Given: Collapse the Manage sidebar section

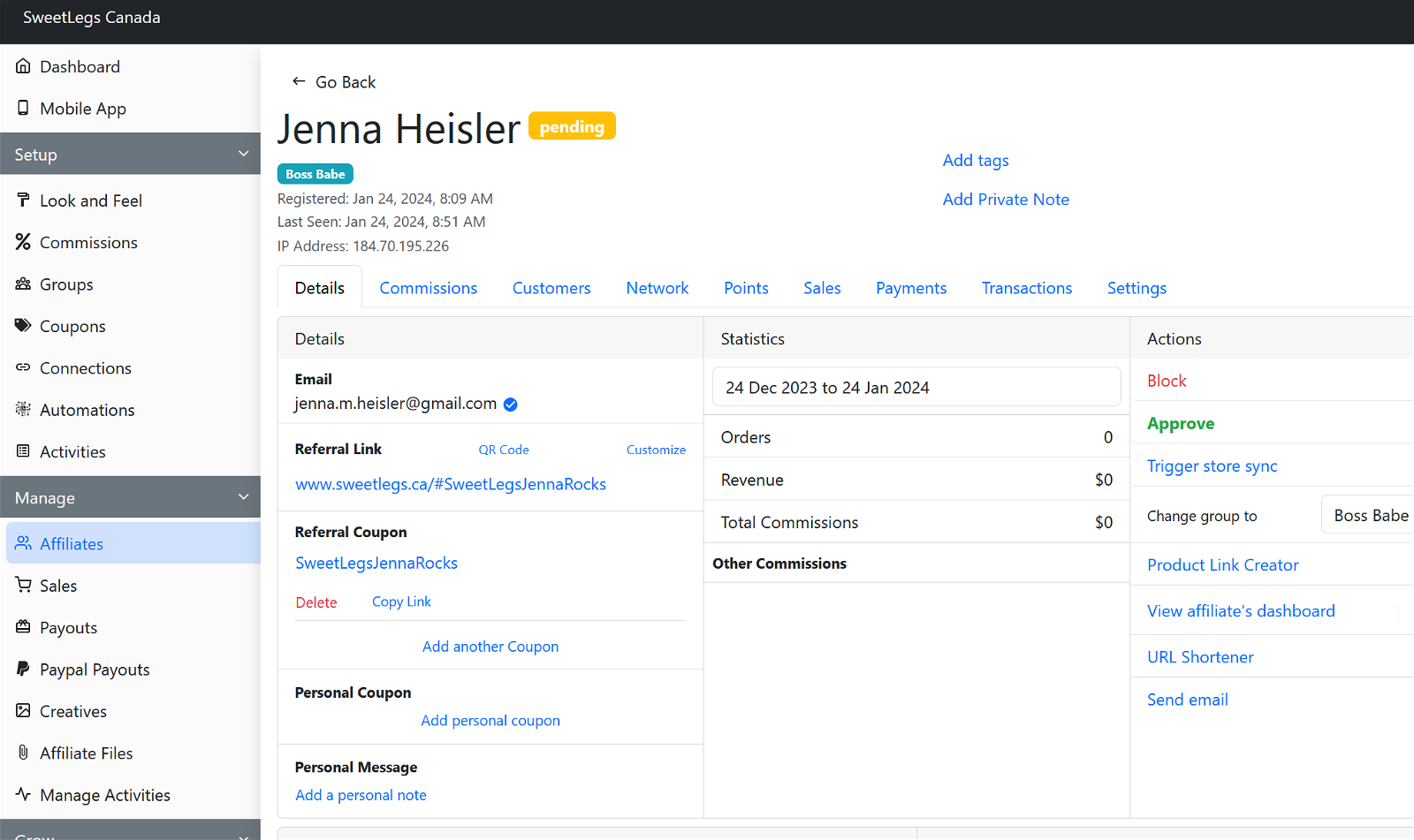Looking at the screenshot, I should [x=243, y=497].
